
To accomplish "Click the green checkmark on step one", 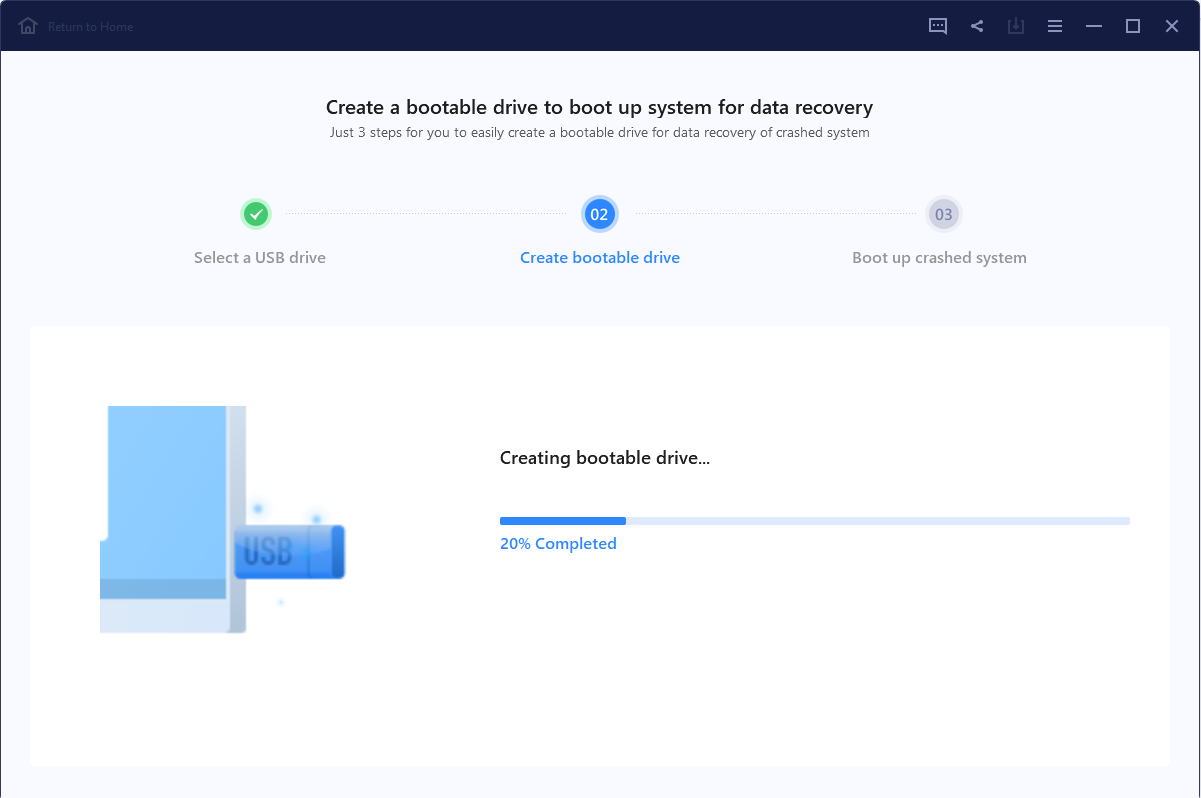I will coord(256,214).
